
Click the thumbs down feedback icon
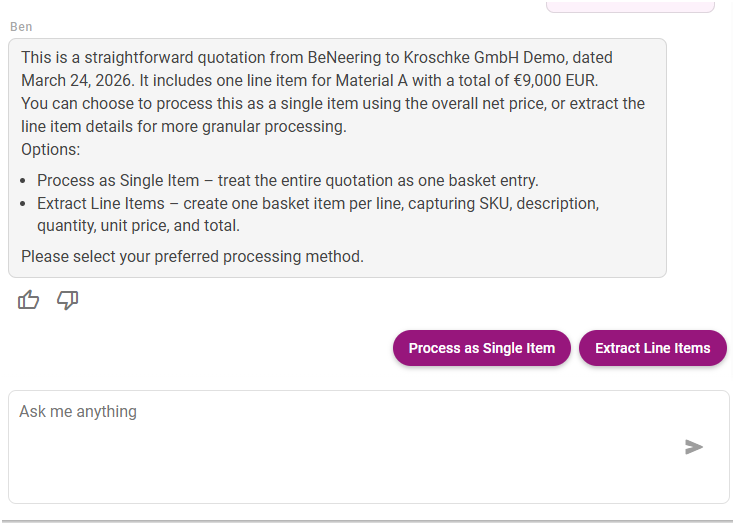(68, 299)
